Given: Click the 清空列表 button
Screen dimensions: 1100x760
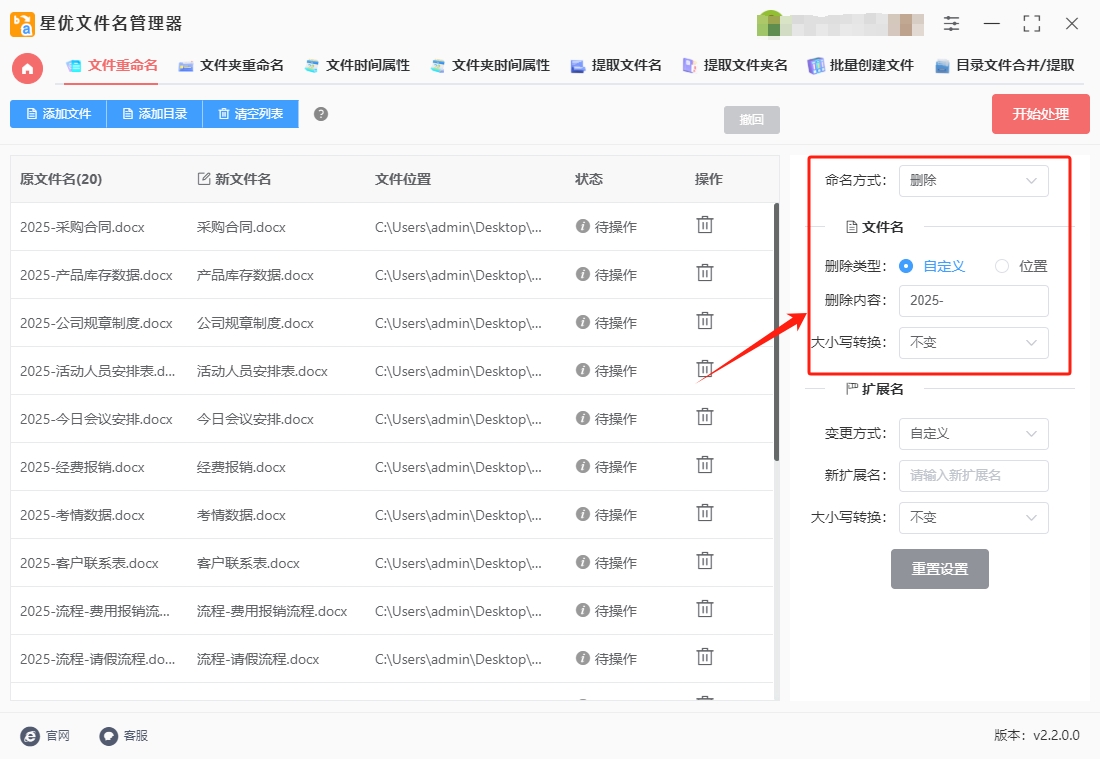Looking at the screenshot, I should click(x=250, y=114).
